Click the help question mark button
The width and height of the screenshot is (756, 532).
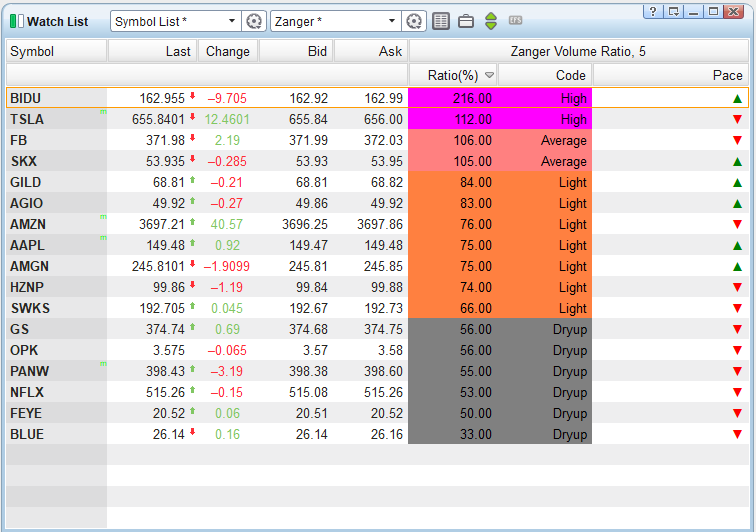click(653, 12)
